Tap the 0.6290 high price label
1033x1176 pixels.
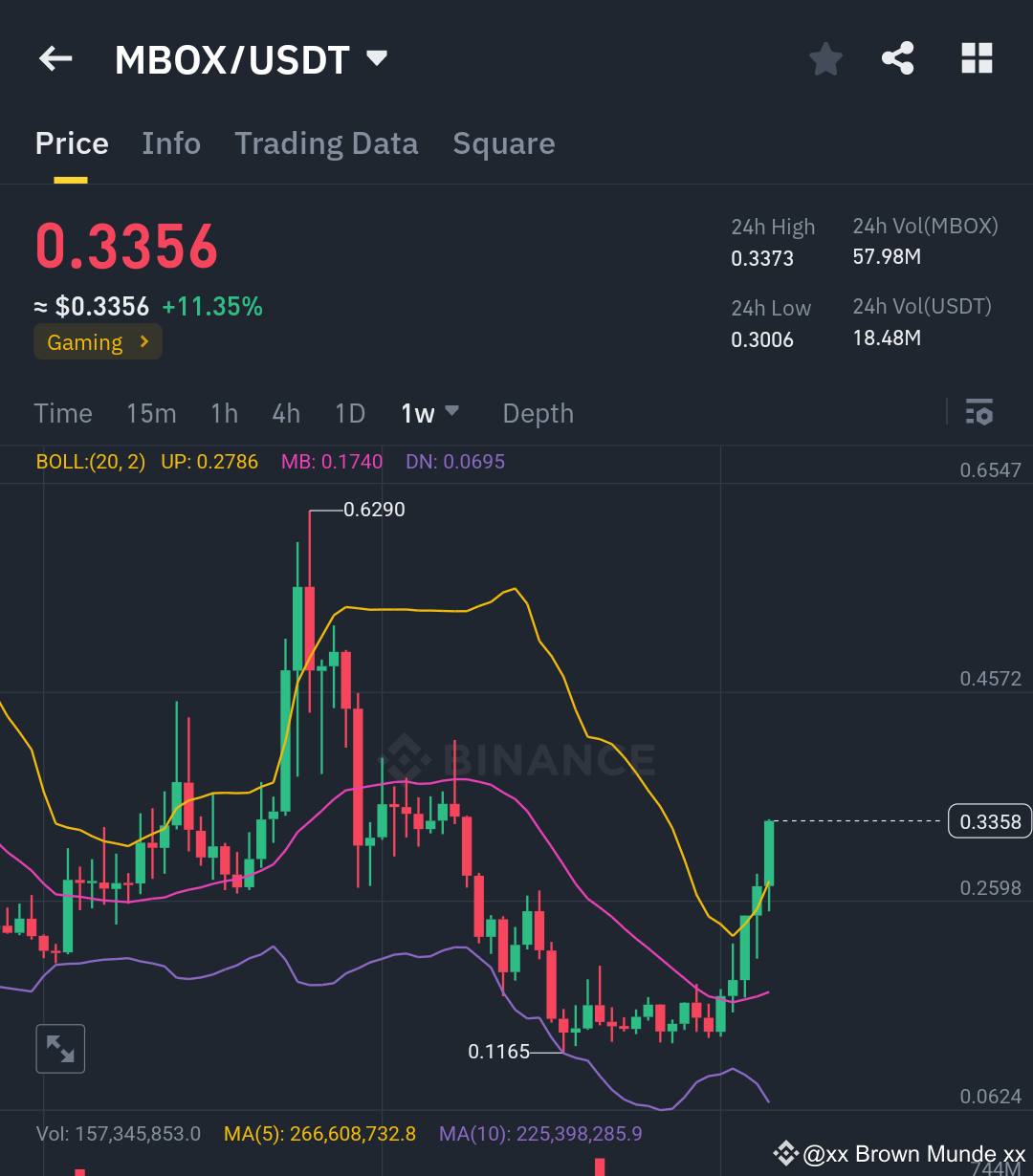pyautogui.click(x=374, y=510)
